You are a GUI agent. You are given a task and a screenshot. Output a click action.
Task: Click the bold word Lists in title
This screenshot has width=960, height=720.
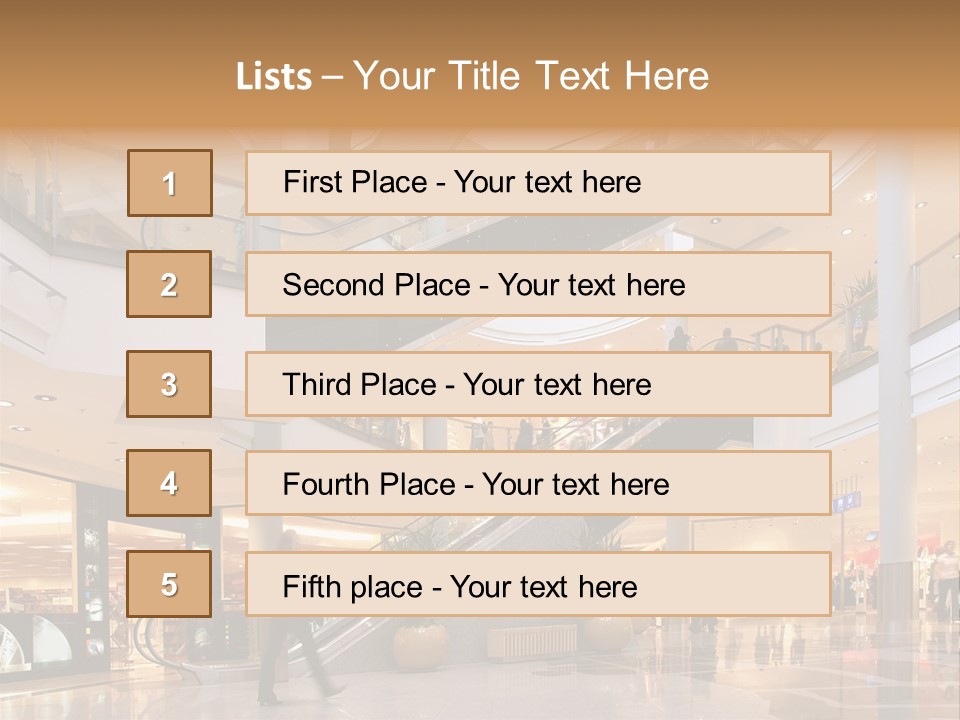274,77
